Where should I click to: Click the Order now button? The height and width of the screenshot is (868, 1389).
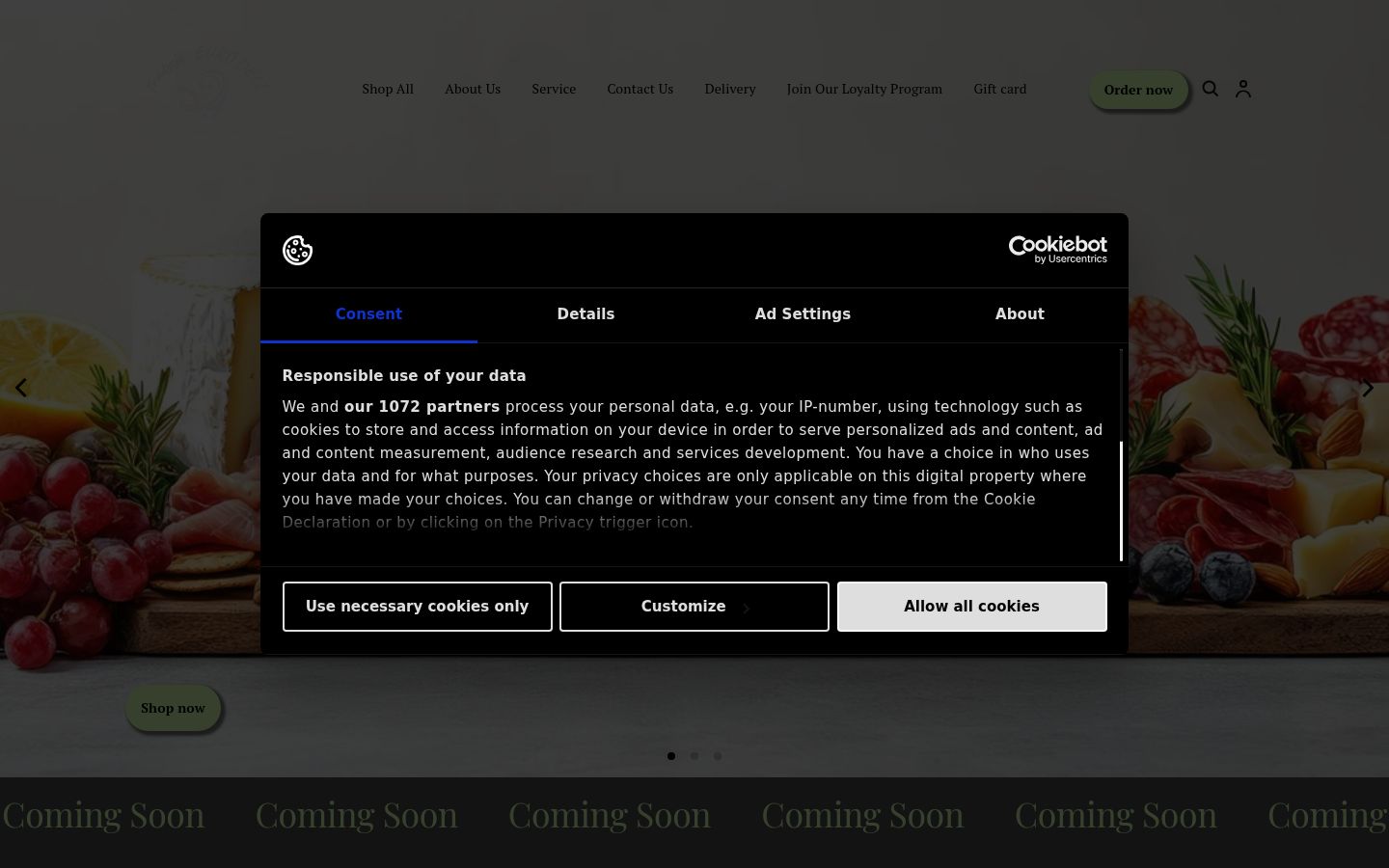click(1138, 90)
